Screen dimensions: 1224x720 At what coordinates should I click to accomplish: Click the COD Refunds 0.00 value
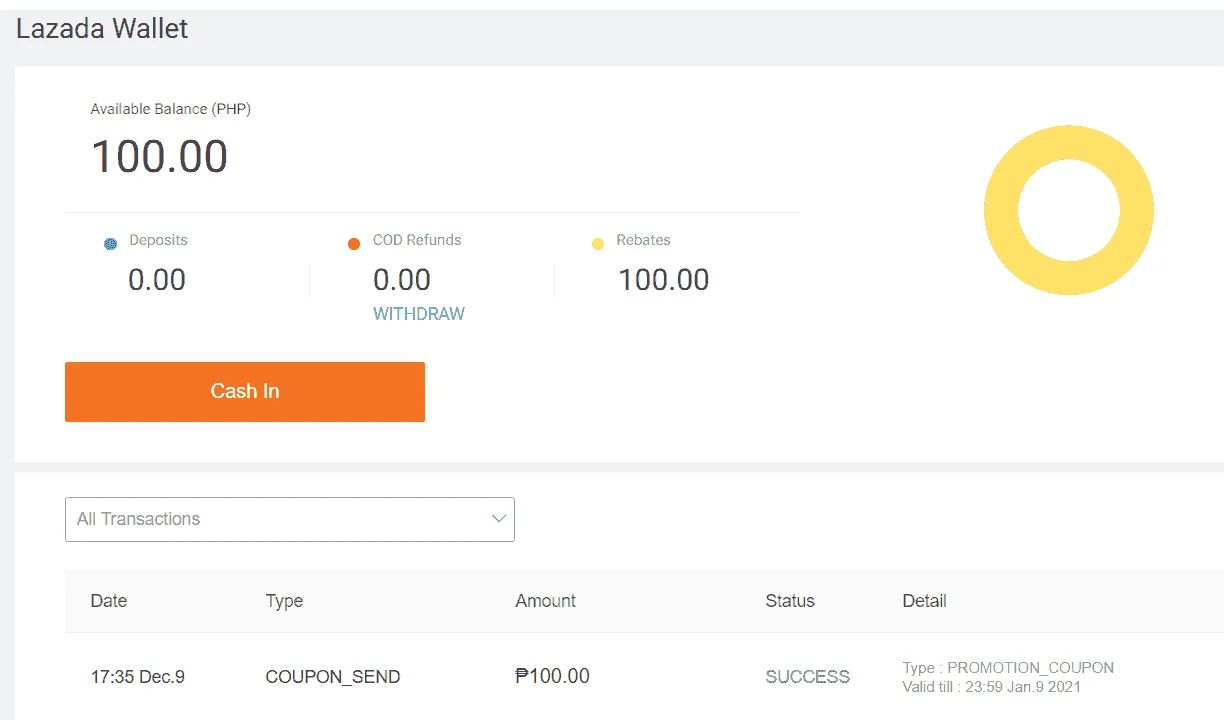click(402, 280)
